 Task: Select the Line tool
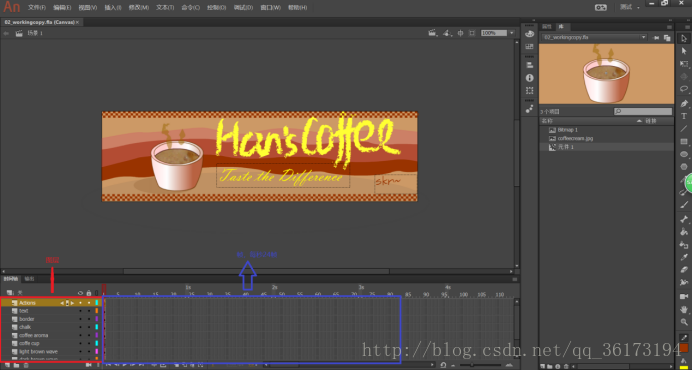[x=684, y=129]
